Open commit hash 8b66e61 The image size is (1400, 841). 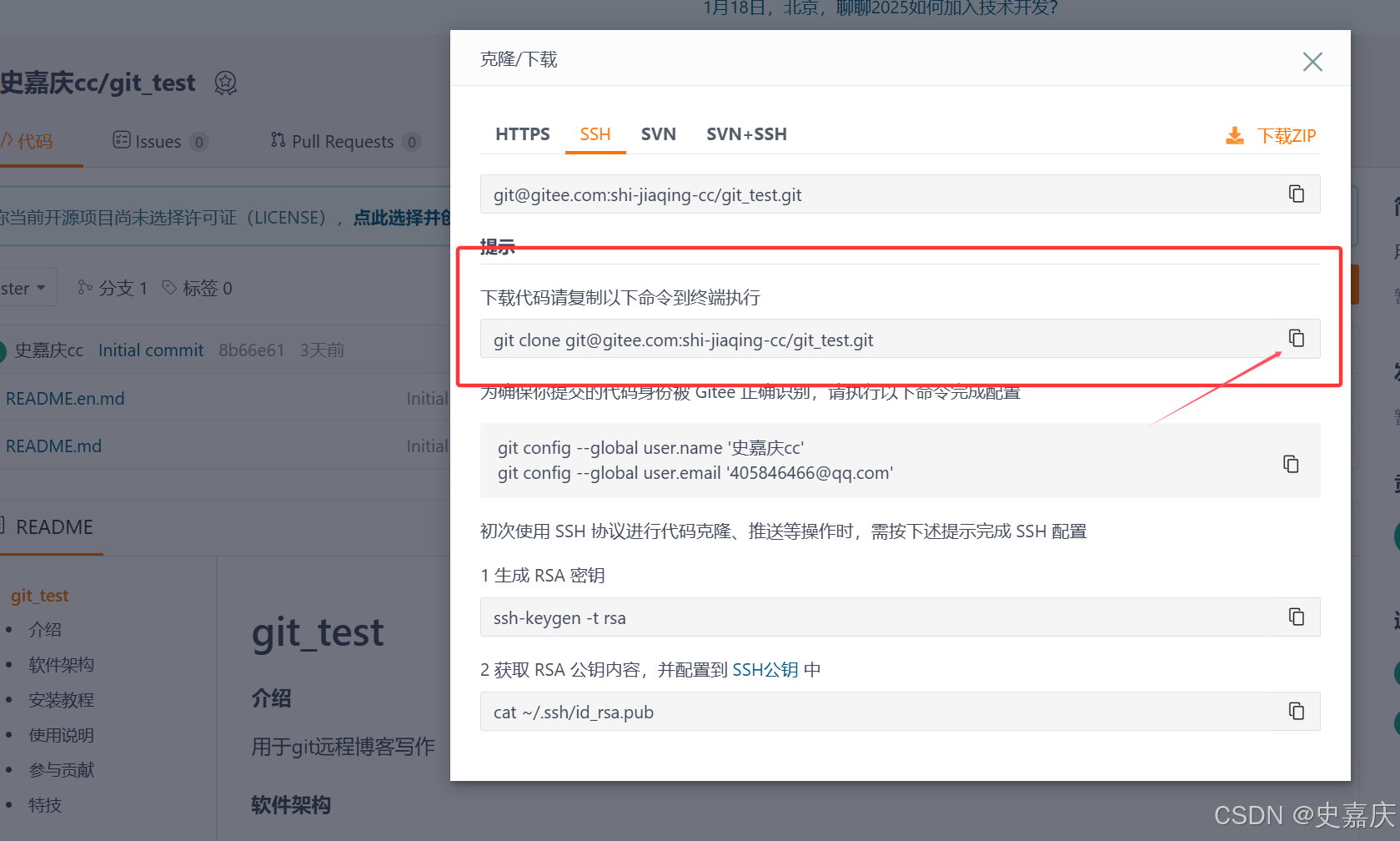[x=252, y=350]
